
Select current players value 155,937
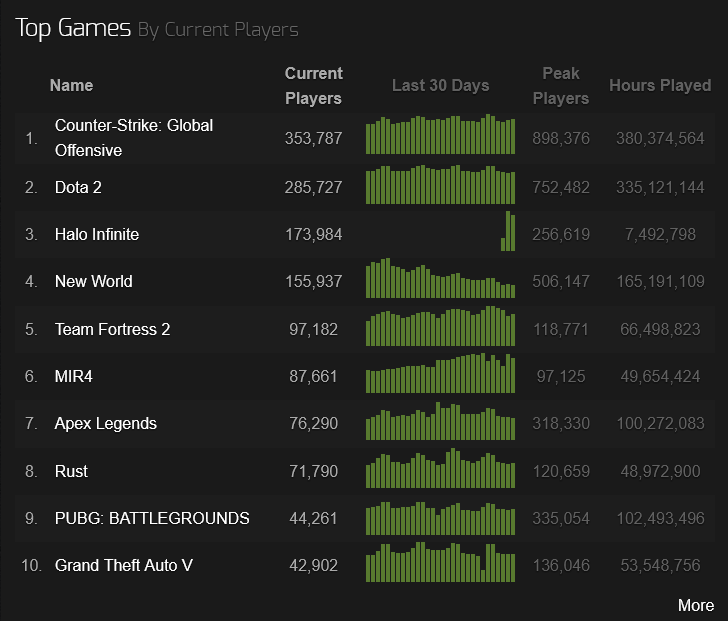[313, 281]
